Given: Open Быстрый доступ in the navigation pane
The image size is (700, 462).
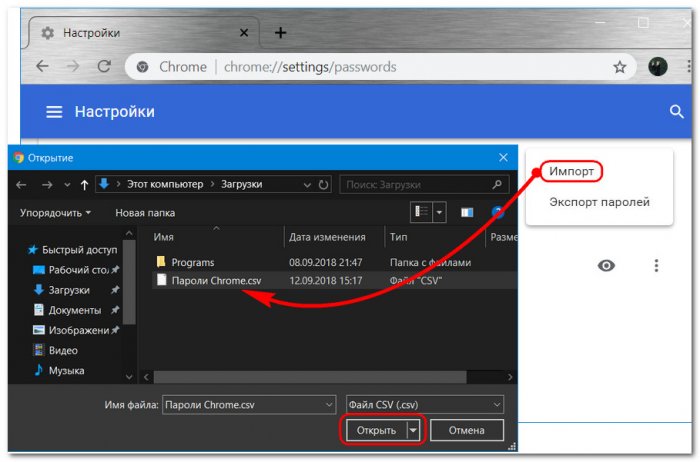Looking at the screenshot, I should 72,250.
